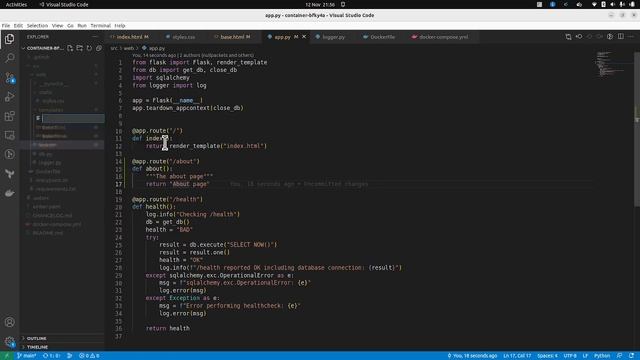The height and width of the screenshot is (360, 640).
Task: Open the Accounts menu icon
Action: (x=10, y=322)
